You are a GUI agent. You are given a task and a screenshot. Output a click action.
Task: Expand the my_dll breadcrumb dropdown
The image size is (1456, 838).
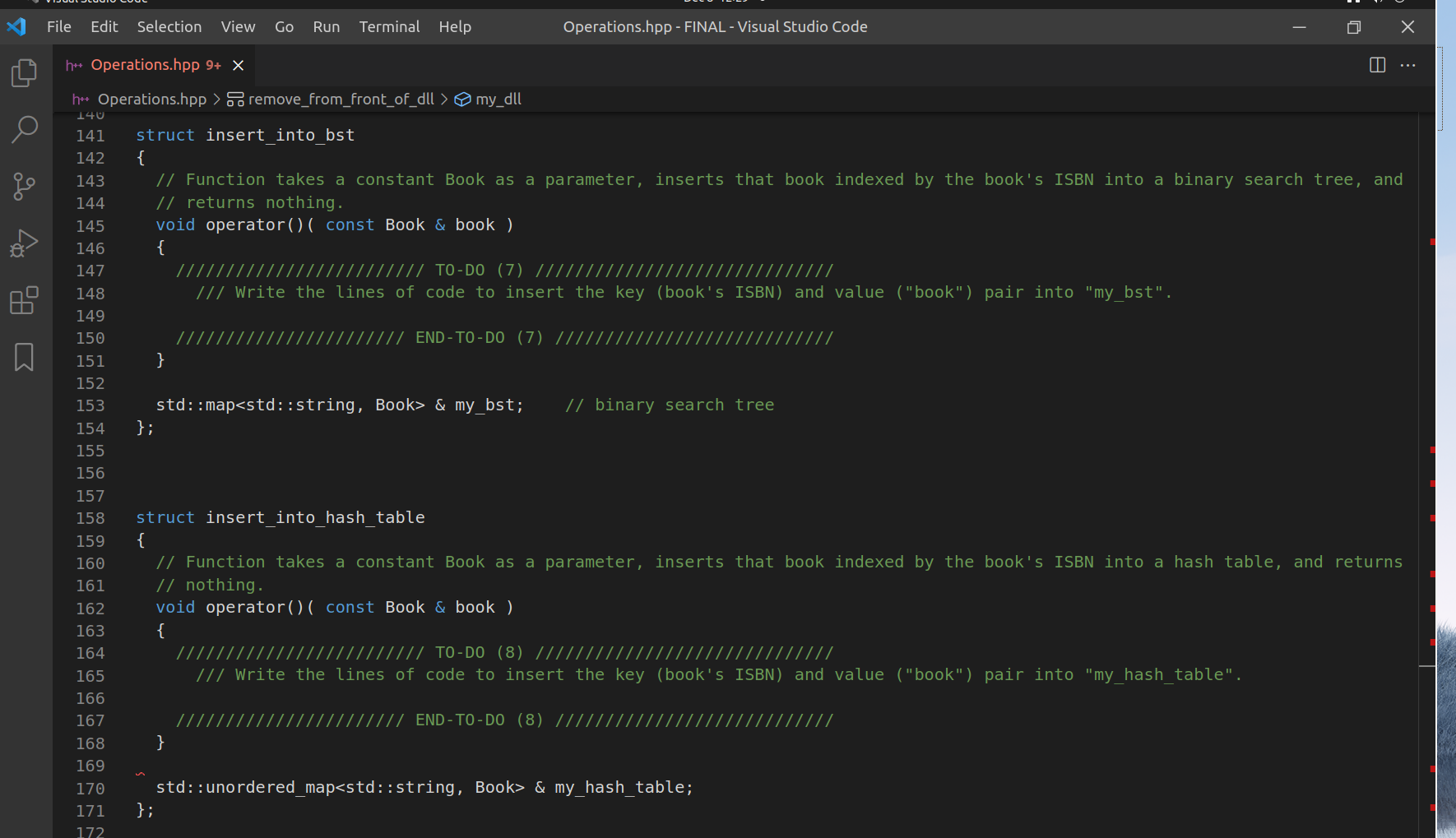click(x=498, y=100)
